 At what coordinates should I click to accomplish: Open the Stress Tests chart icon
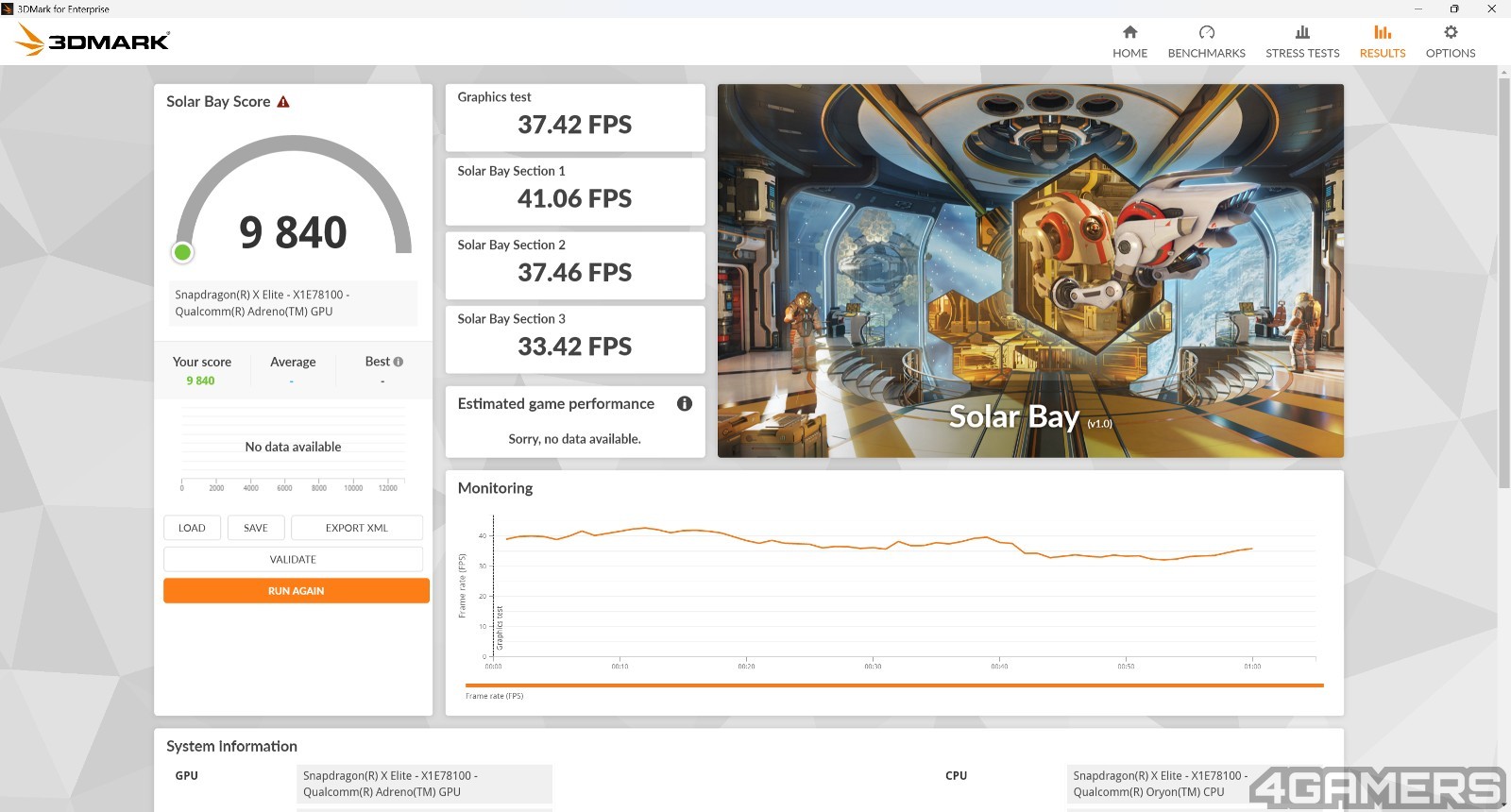coord(1302,32)
